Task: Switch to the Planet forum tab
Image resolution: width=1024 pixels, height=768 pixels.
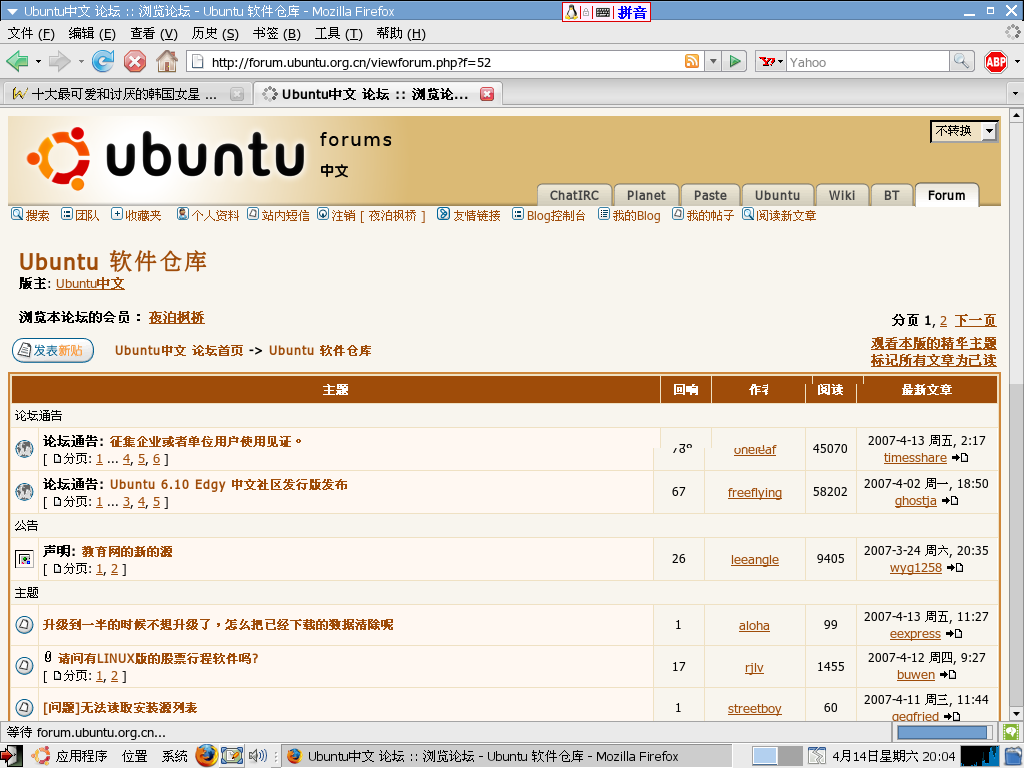Action: tap(646, 195)
